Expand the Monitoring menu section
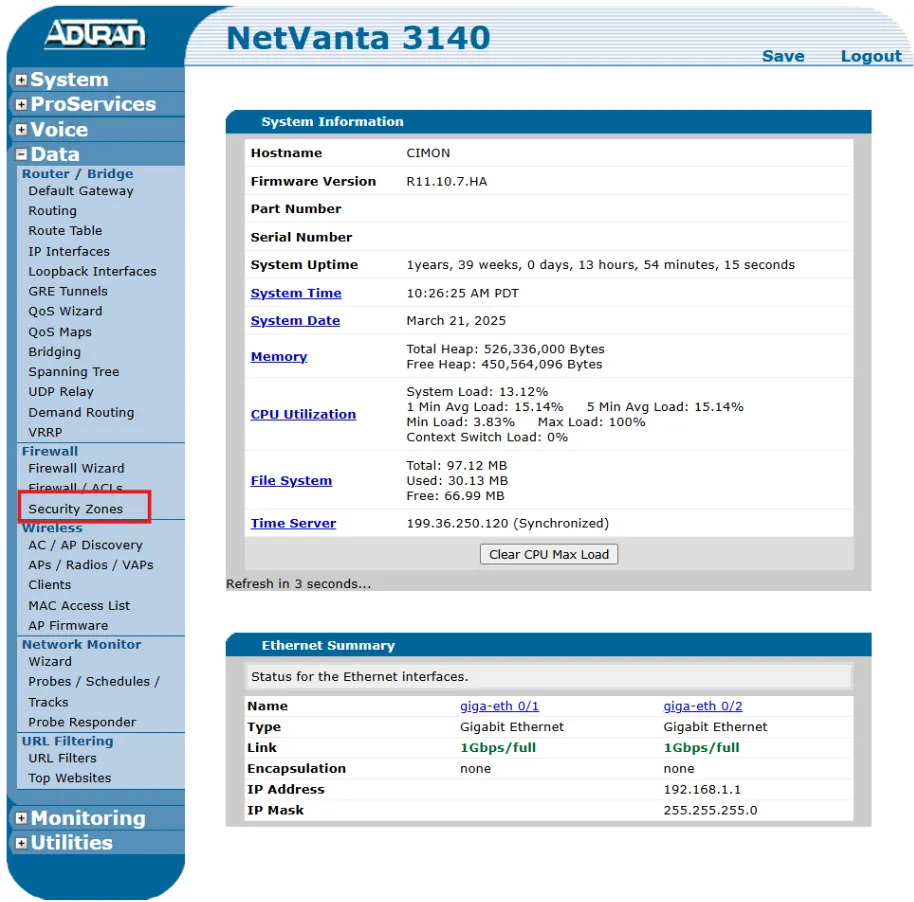Viewport: 914px width, 902px height. click(x=21, y=819)
